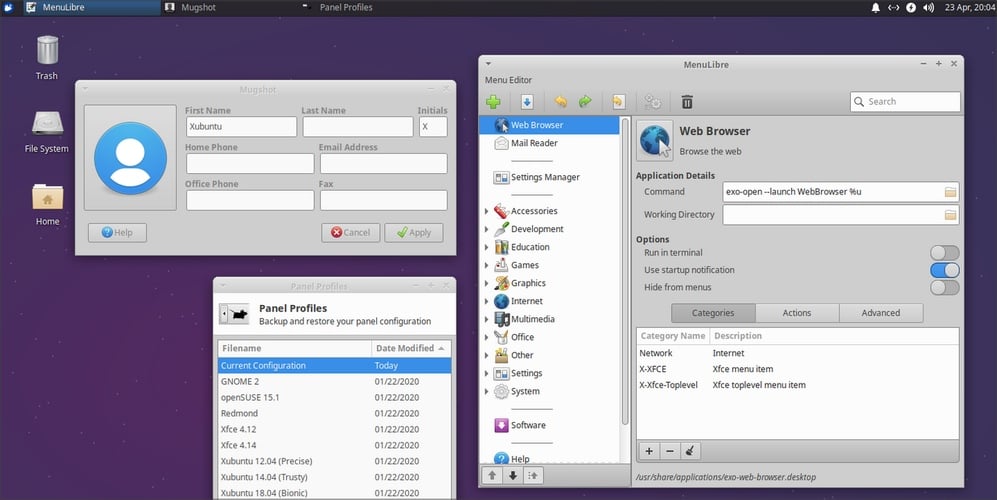Expand the System category
The width and height of the screenshot is (997, 500).
tap(487, 391)
